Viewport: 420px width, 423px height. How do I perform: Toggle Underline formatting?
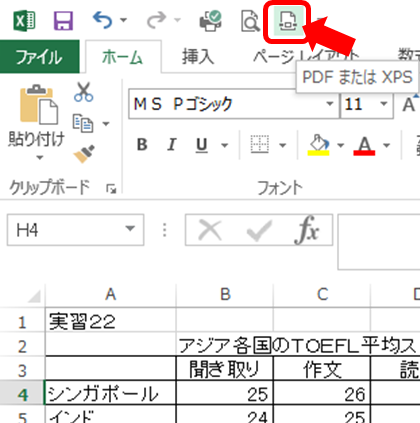click(x=202, y=145)
